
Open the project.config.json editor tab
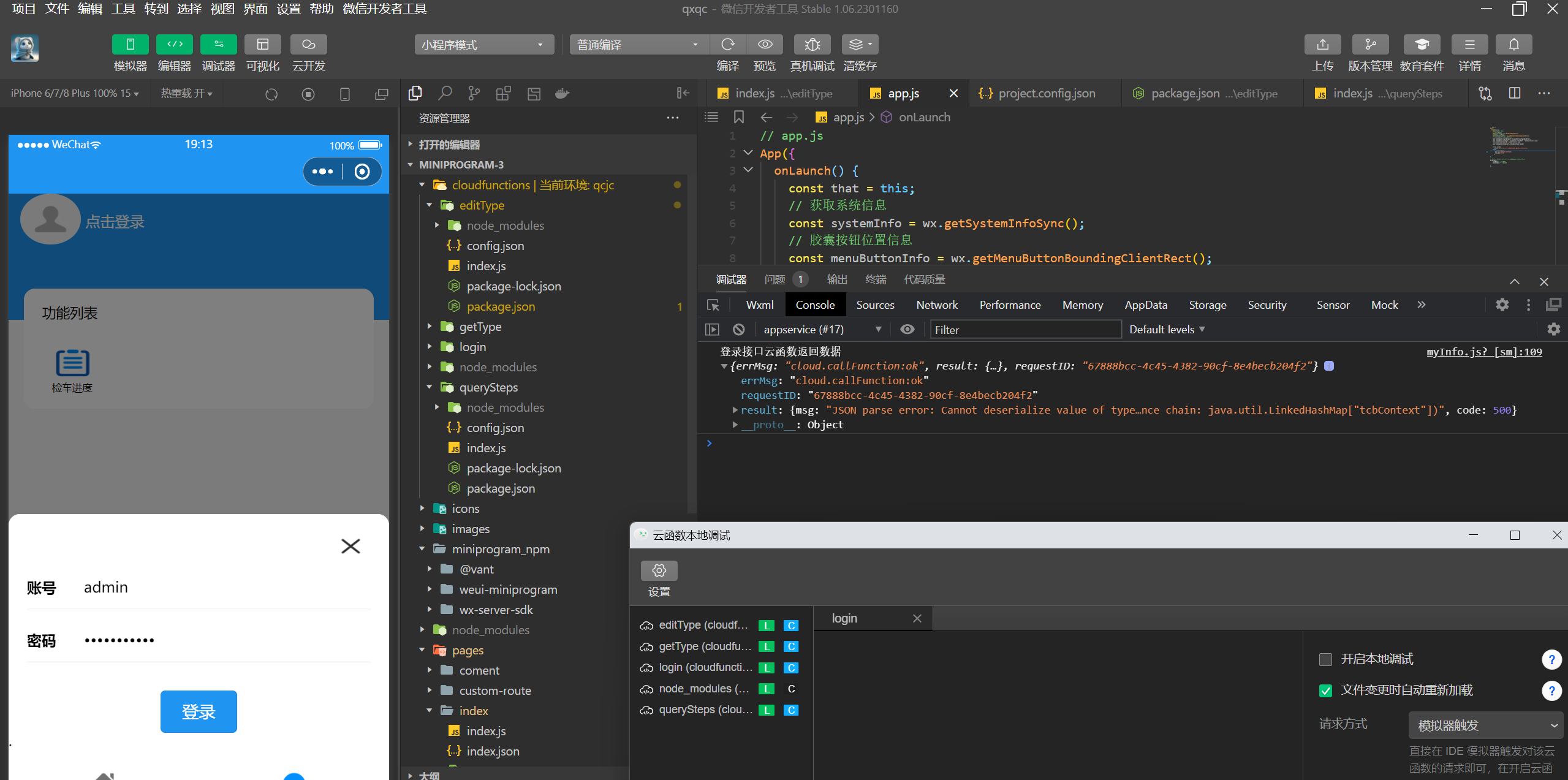point(1046,93)
